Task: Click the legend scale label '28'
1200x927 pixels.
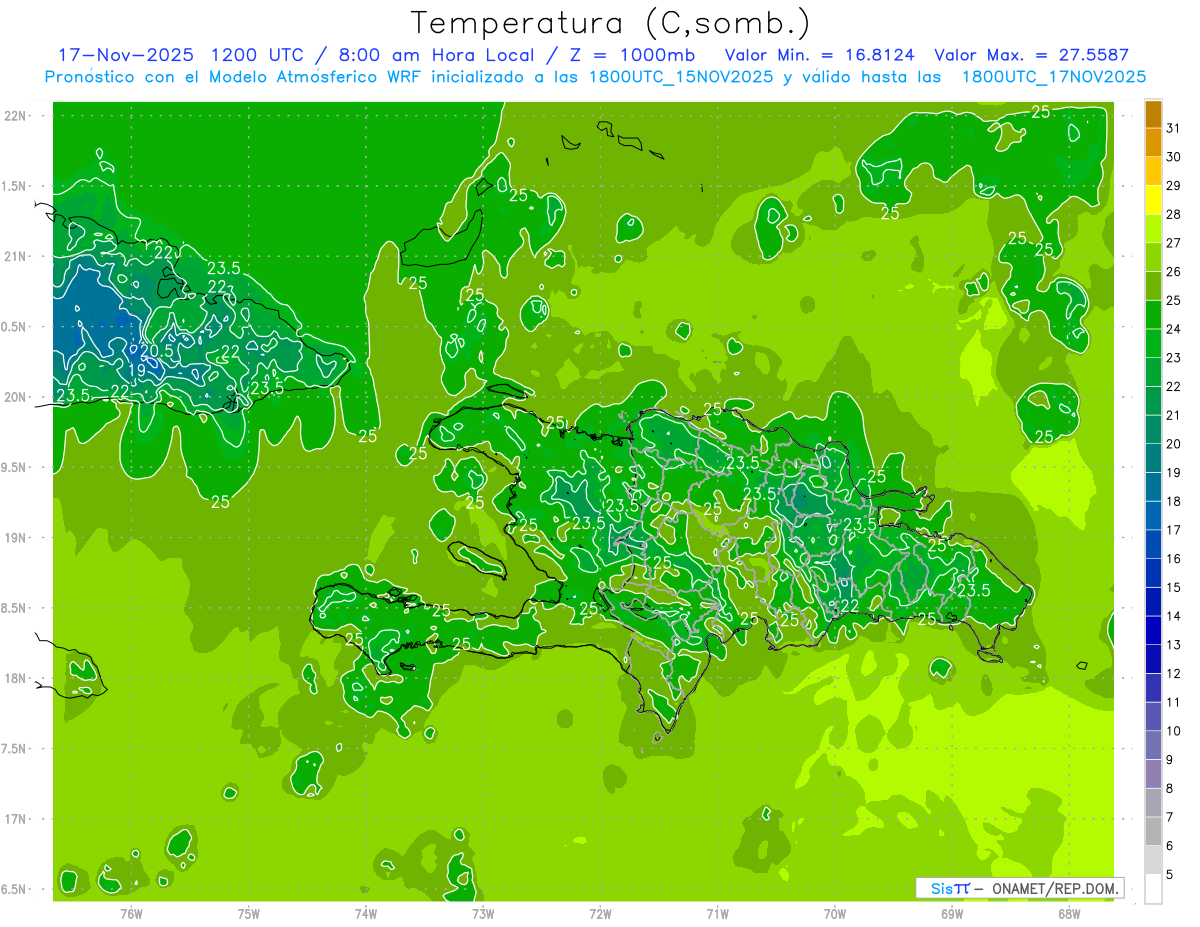Action: coord(1174,214)
